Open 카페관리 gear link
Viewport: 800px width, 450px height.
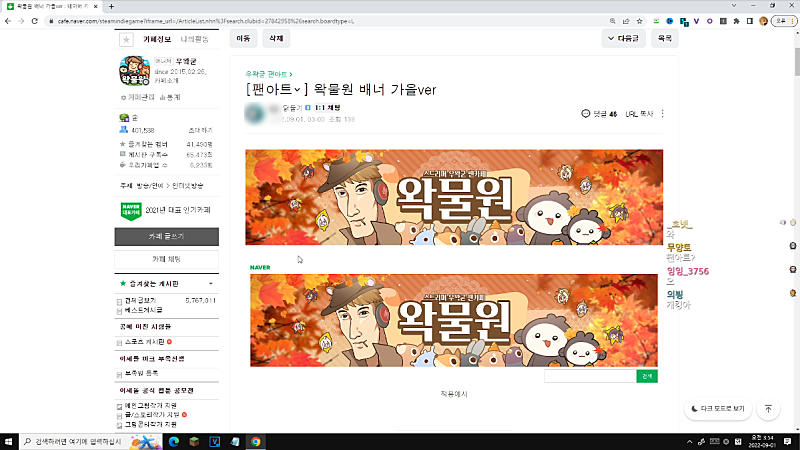[x=138, y=97]
